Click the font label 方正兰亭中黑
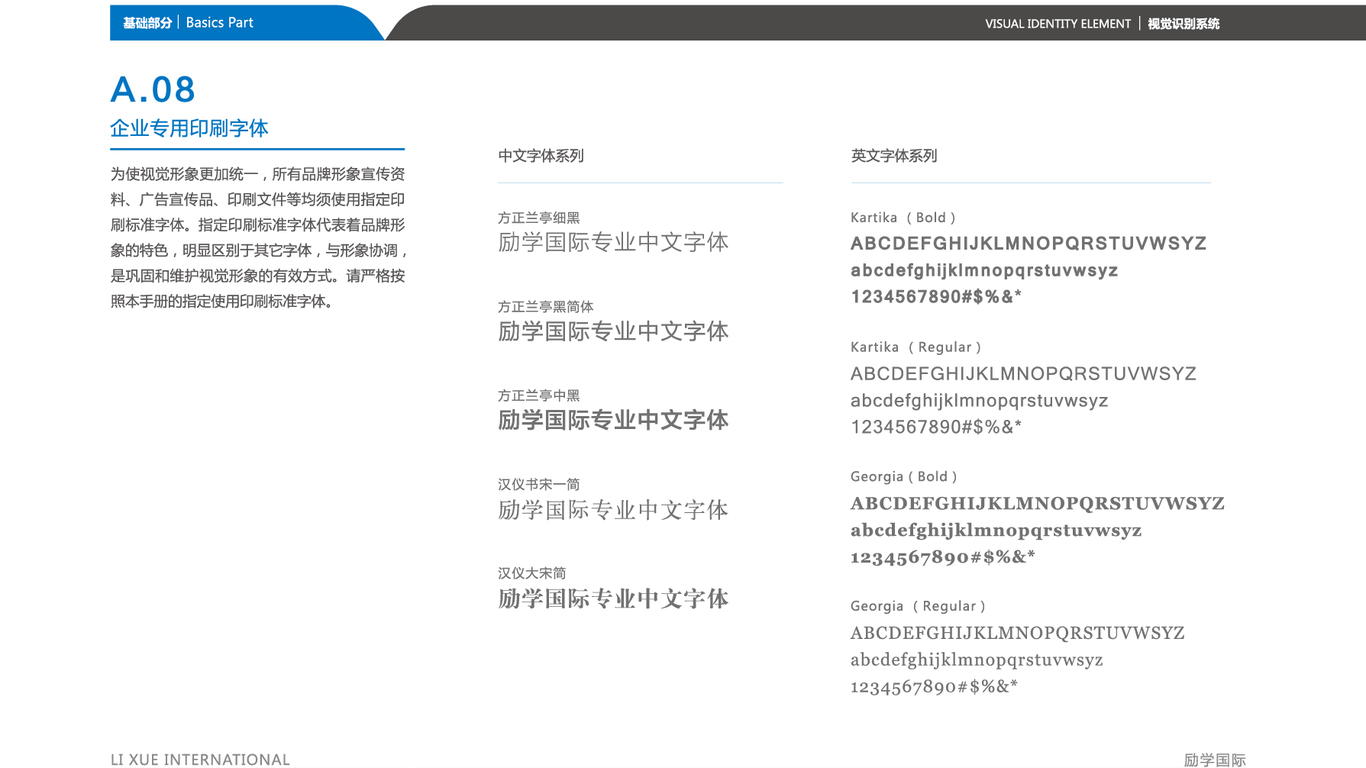The width and height of the screenshot is (1366, 768). point(539,396)
